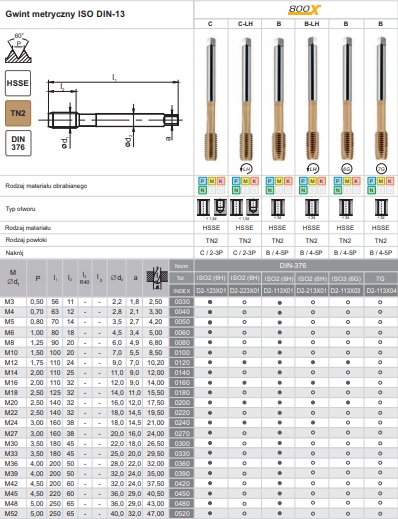
Task: Click the 800X logo
Action: click(x=303, y=10)
